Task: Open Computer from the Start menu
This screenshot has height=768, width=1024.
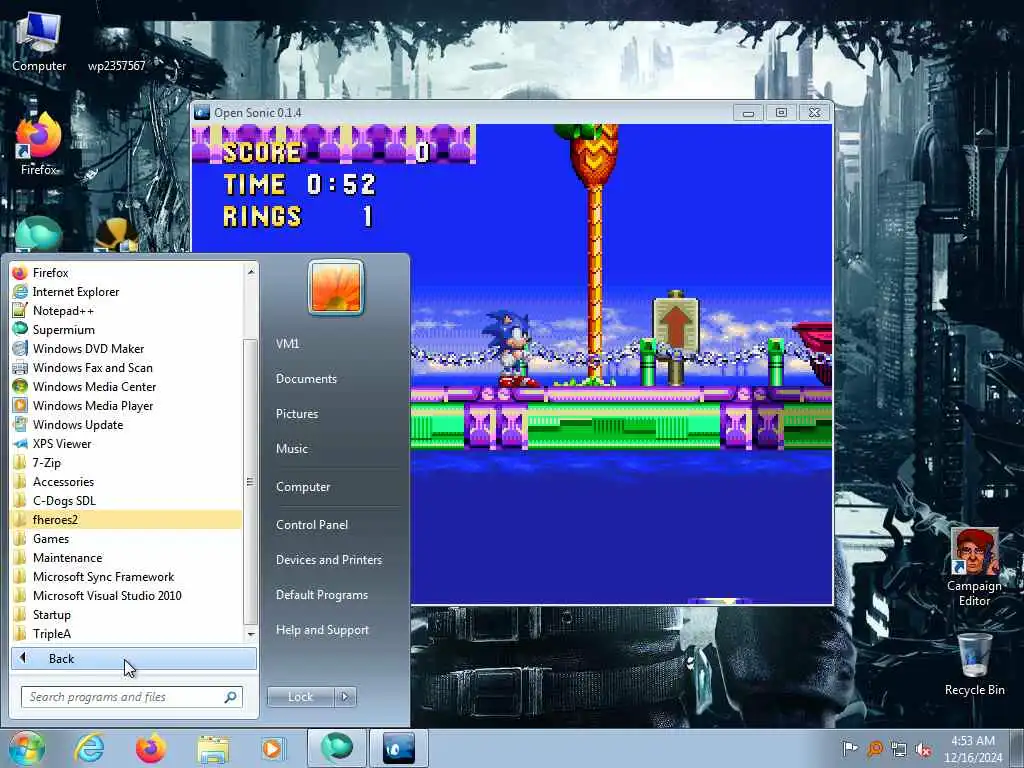Action: (x=303, y=487)
